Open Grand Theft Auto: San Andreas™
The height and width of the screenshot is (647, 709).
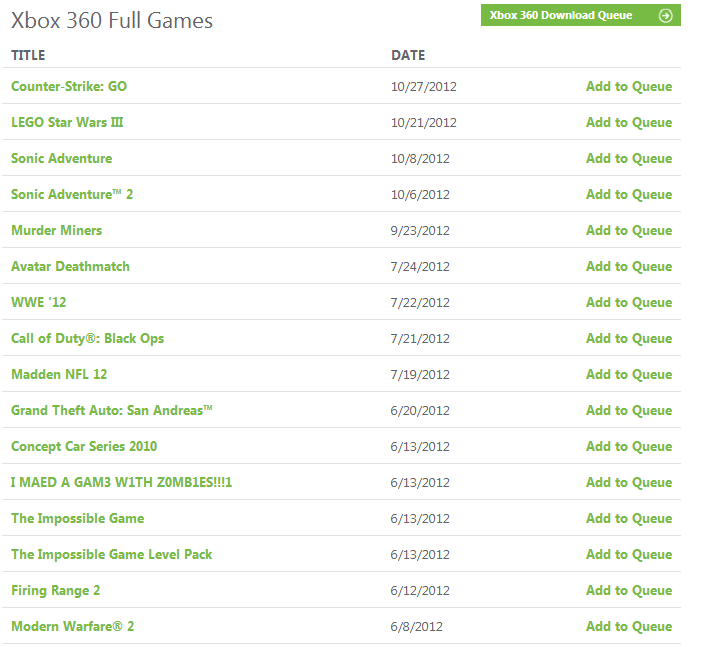click(x=112, y=411)
